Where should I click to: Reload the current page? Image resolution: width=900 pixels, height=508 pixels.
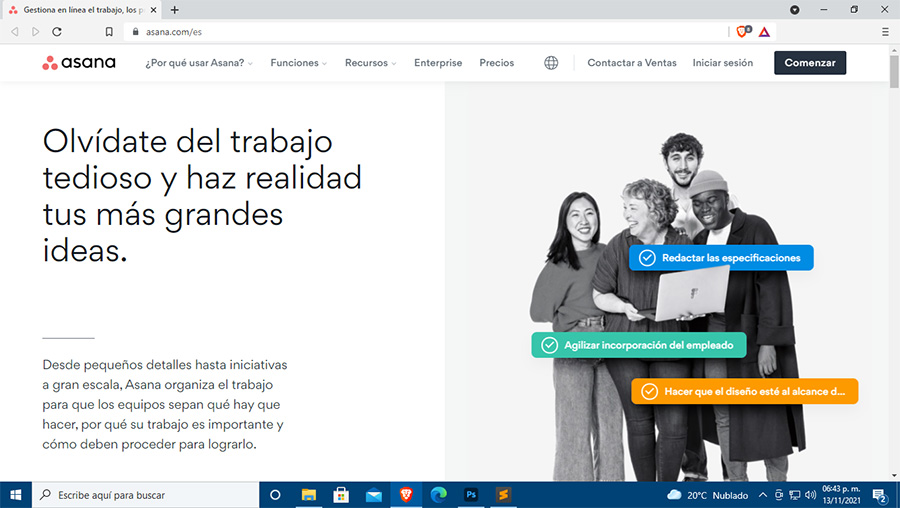click(x=57, y=32)
